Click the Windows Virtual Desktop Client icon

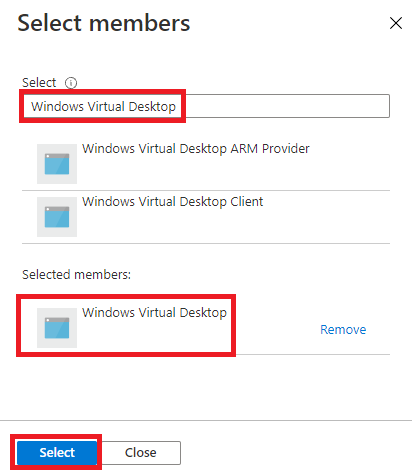click(x=57, y=217)
